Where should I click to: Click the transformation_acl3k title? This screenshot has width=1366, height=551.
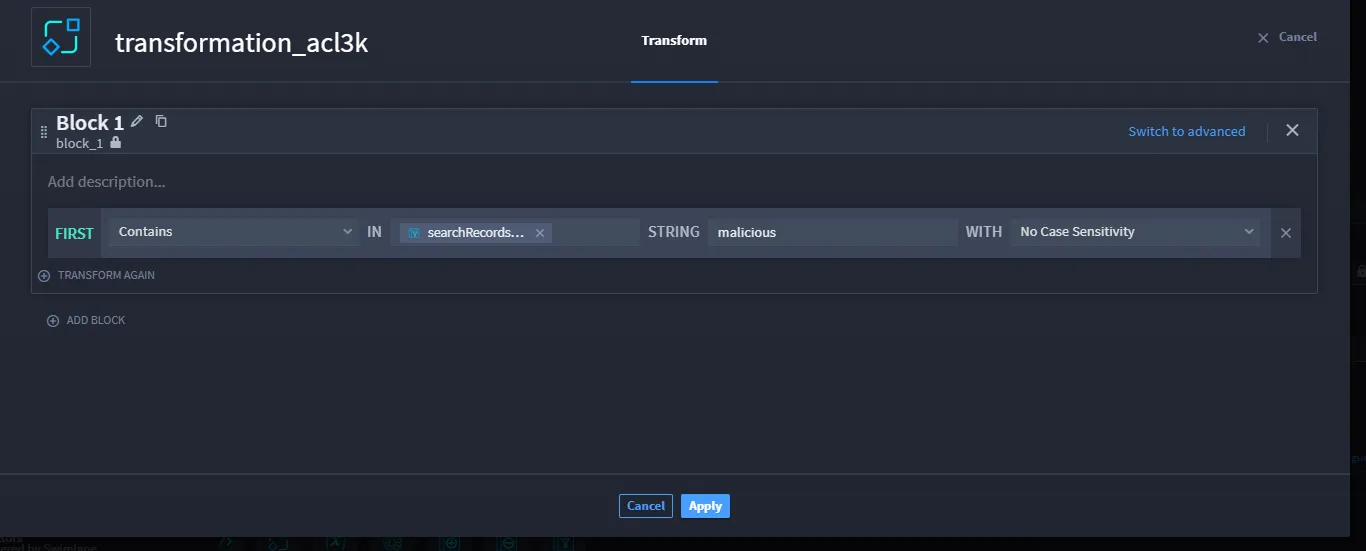[x=242, y=42]
